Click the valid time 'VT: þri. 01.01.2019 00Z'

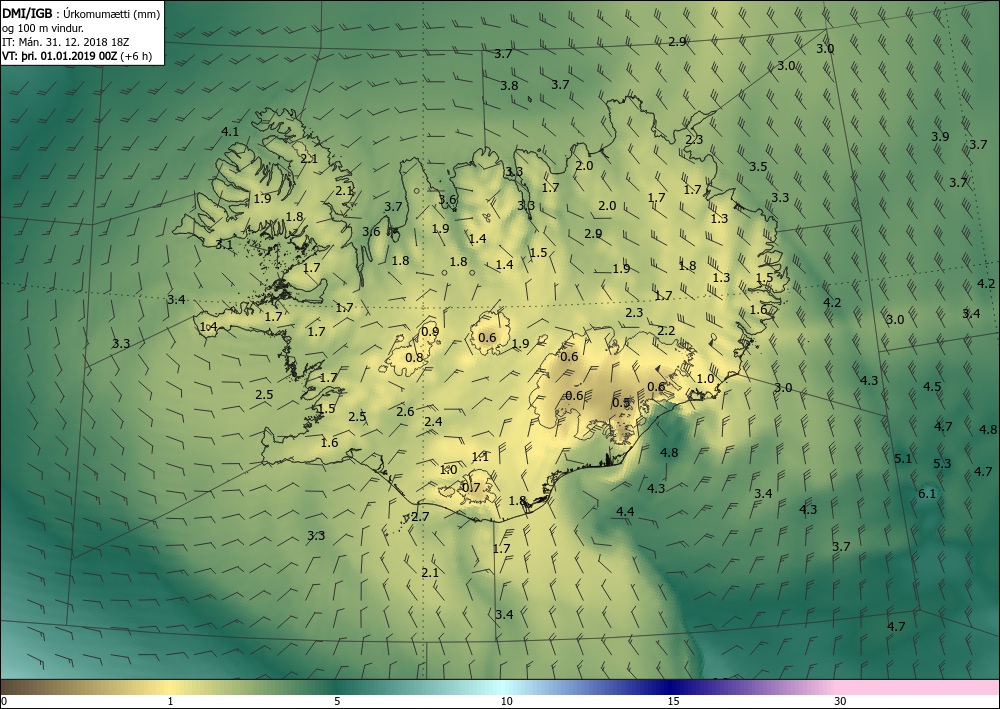[x=60, y=56]
